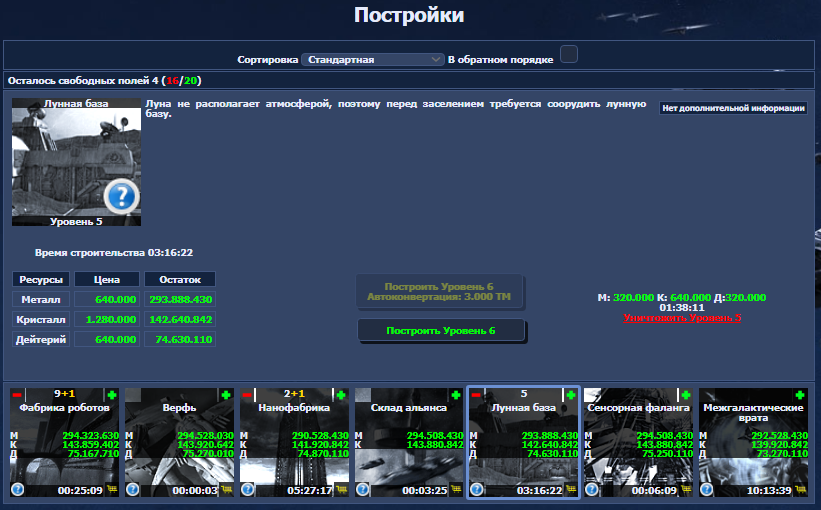821x510 pixels.
Task: Click green plus on Фабрика роботов card
Action: (112, 395)
